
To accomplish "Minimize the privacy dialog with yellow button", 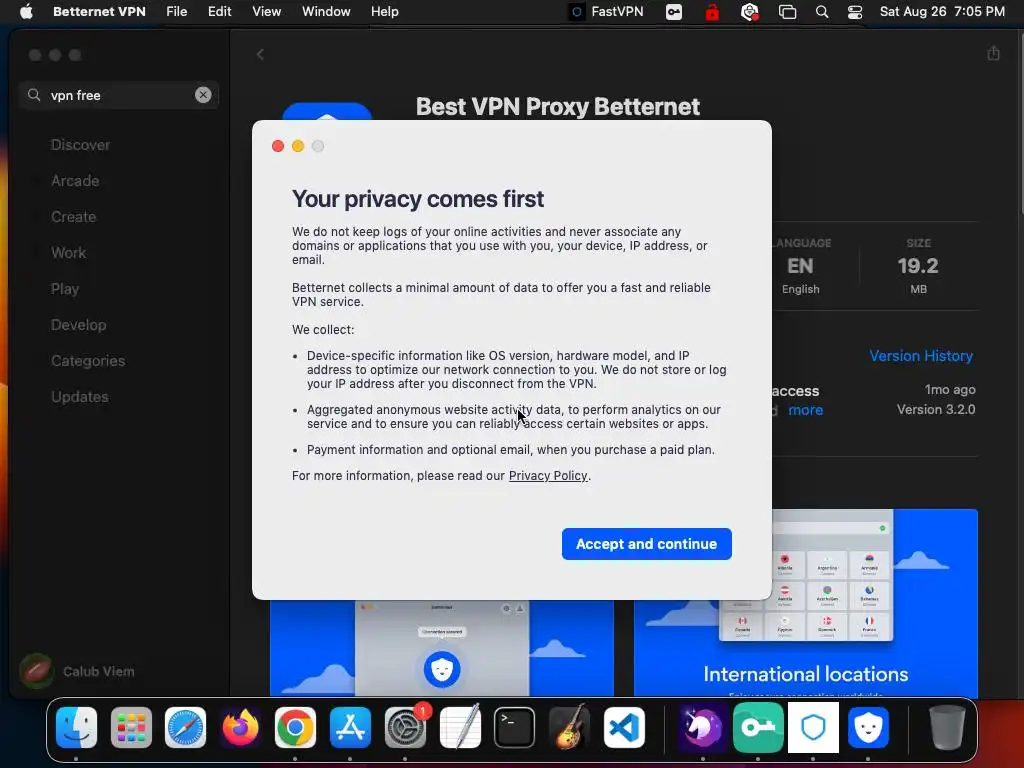I will tap(298, 146).
